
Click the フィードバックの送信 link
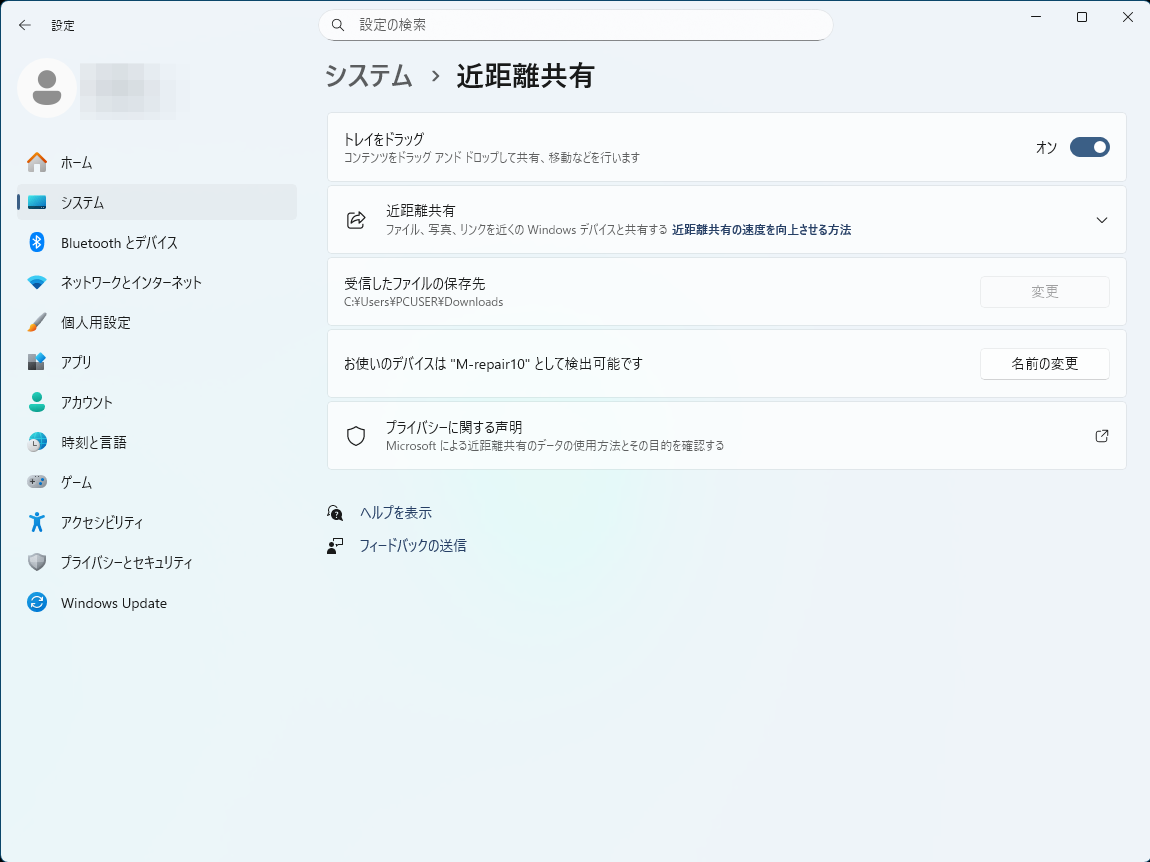click(412, 546)
